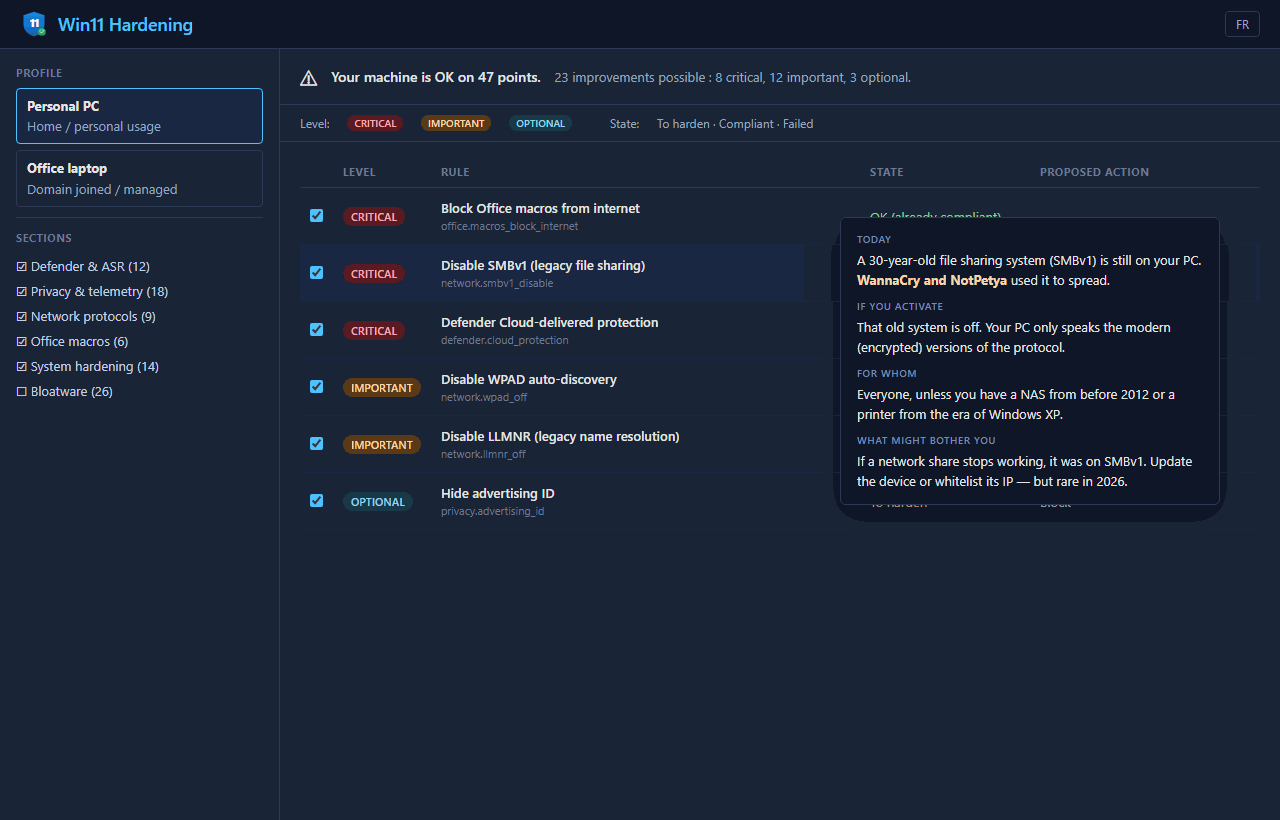Click the 'Block Office macros from internet' rule title
This screenshot has height=820, width=1280.
click(x=540, y=209)
